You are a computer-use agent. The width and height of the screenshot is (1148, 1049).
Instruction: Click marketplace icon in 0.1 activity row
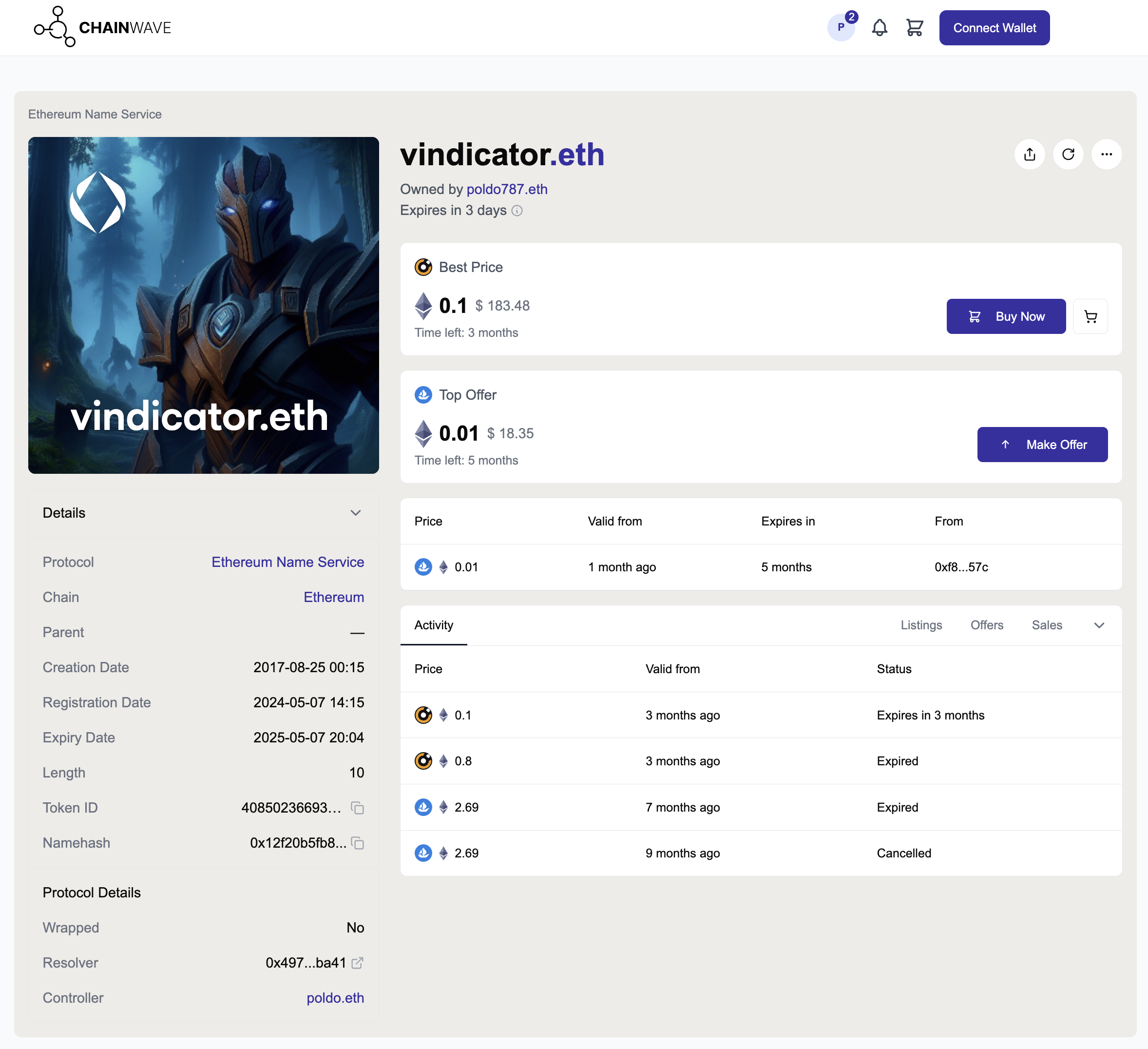tap(423, 716)
